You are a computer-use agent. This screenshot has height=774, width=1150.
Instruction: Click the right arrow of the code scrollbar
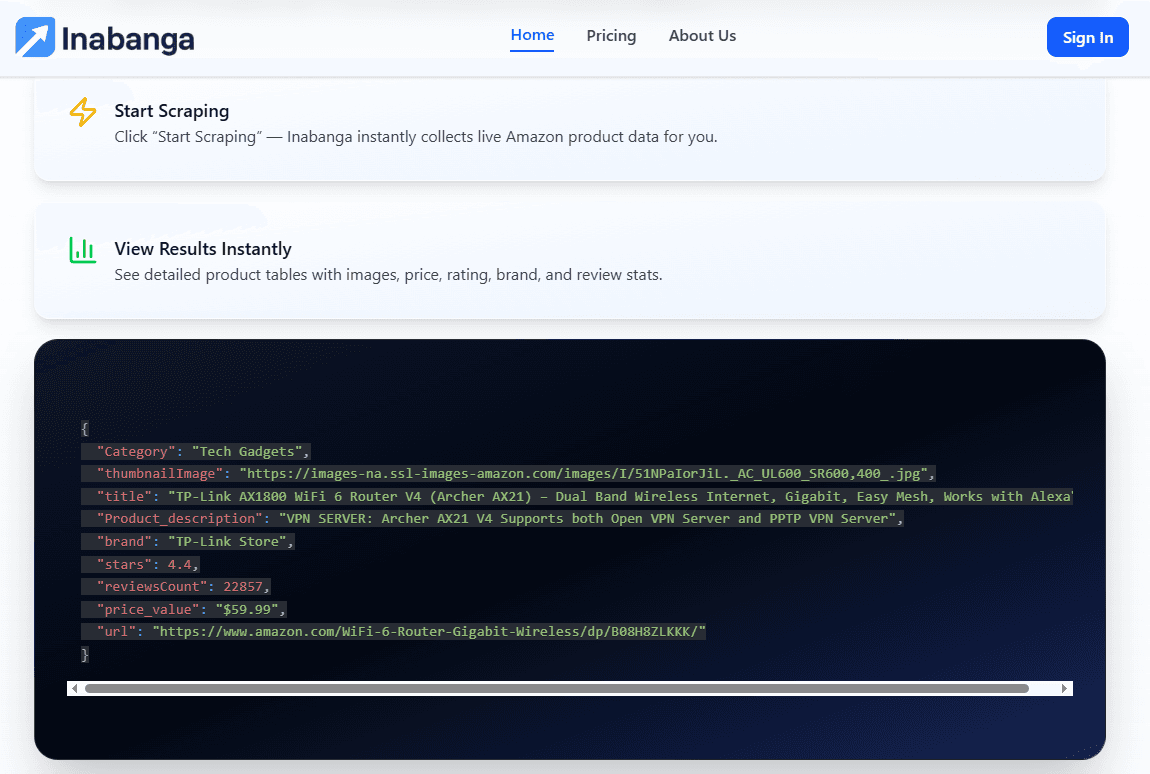[1063, 688]
